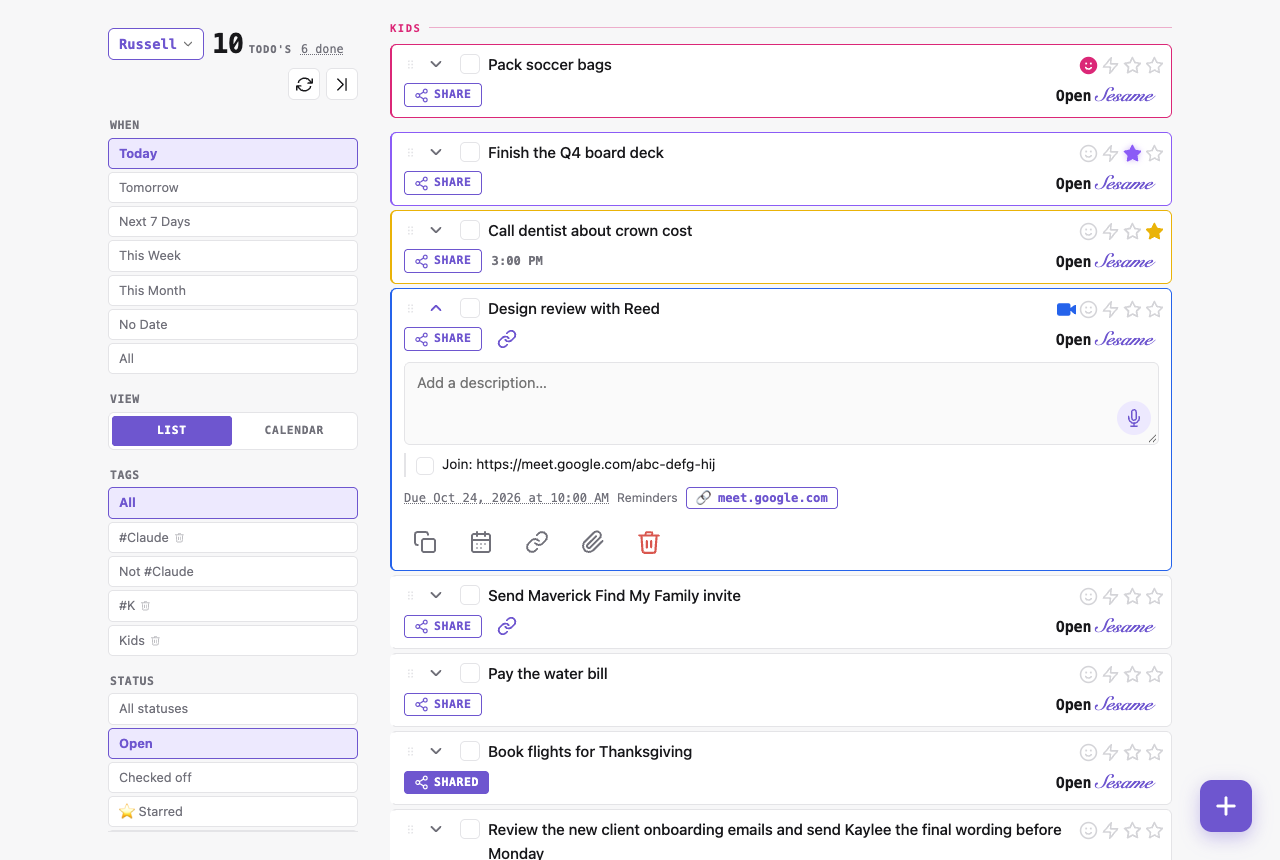
Task: Click link icon beside Share on Design review
Action: coord(507,339)
